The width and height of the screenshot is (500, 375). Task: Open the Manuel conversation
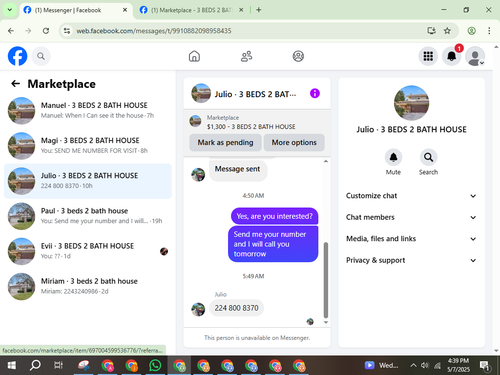[x=88, y=111]
